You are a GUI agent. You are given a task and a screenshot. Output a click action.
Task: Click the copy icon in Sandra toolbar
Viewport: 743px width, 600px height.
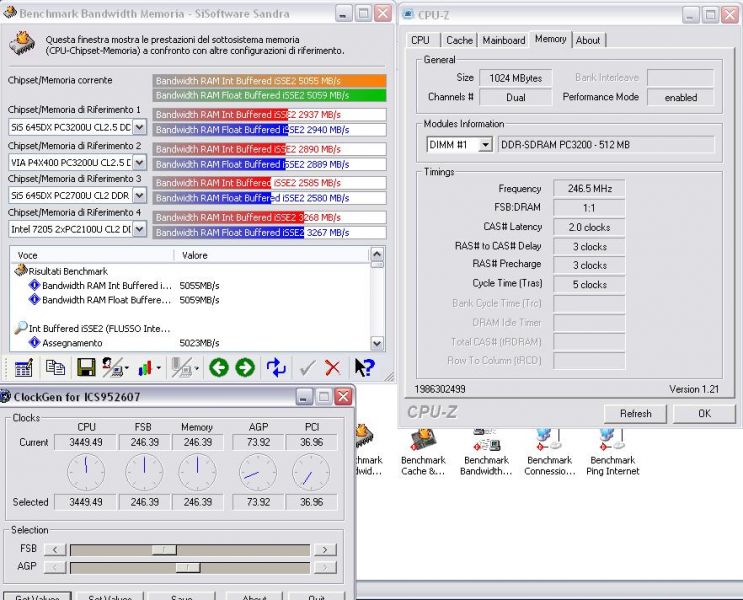click(55, 367)
